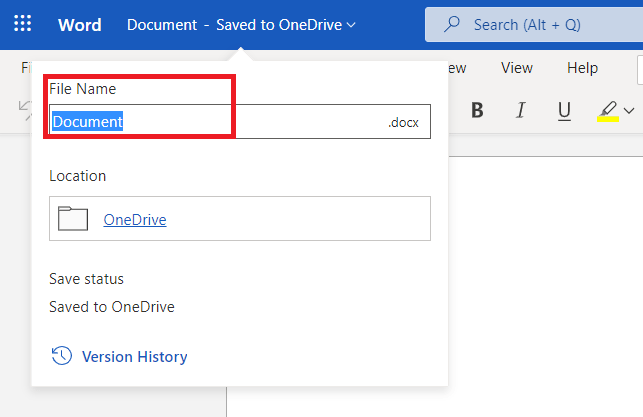Expand the highlight color dropdown arrow
This screenshot has height=417, width=643.
coord(629,111)
